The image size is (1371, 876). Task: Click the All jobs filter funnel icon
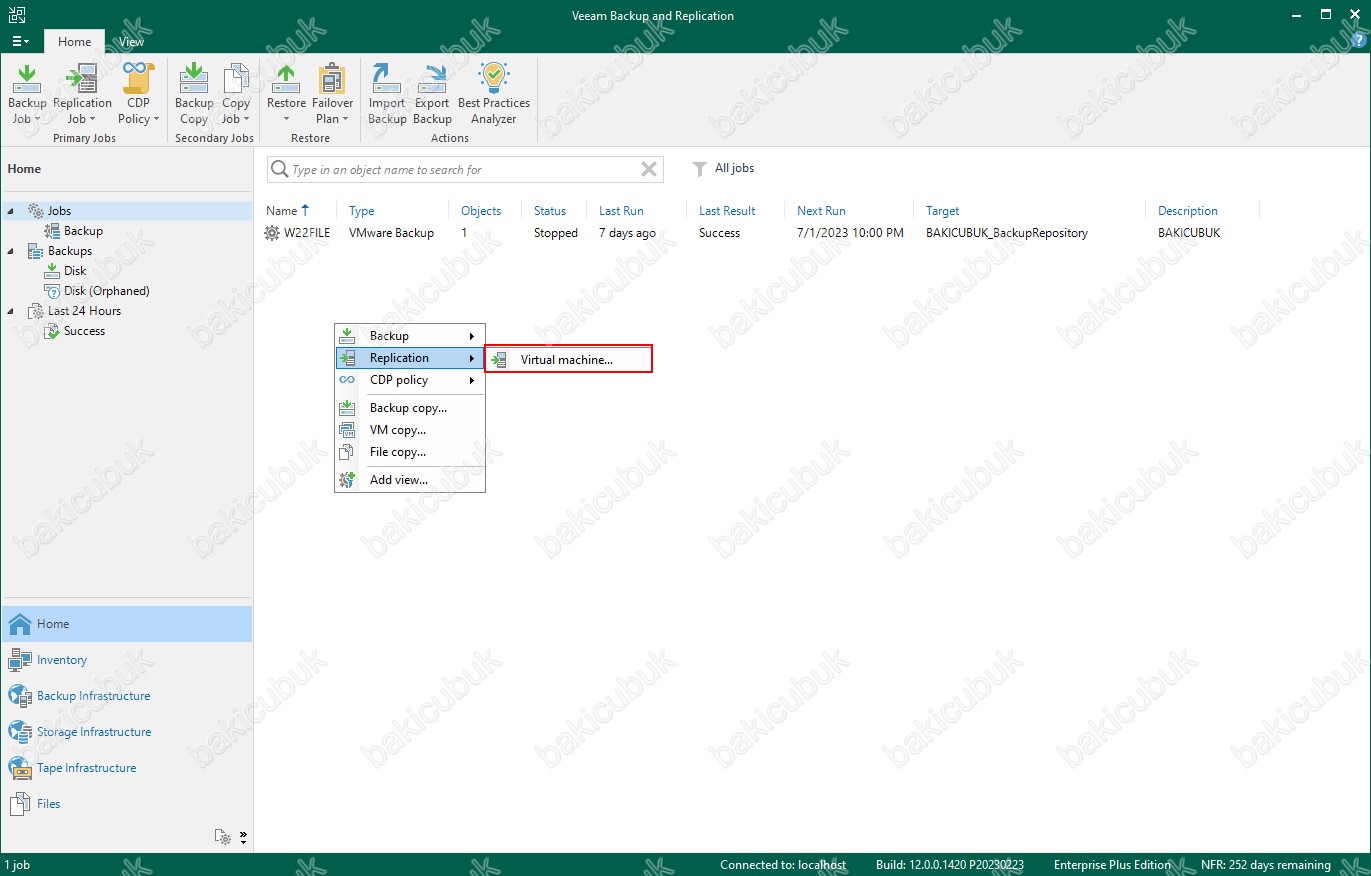700,169
